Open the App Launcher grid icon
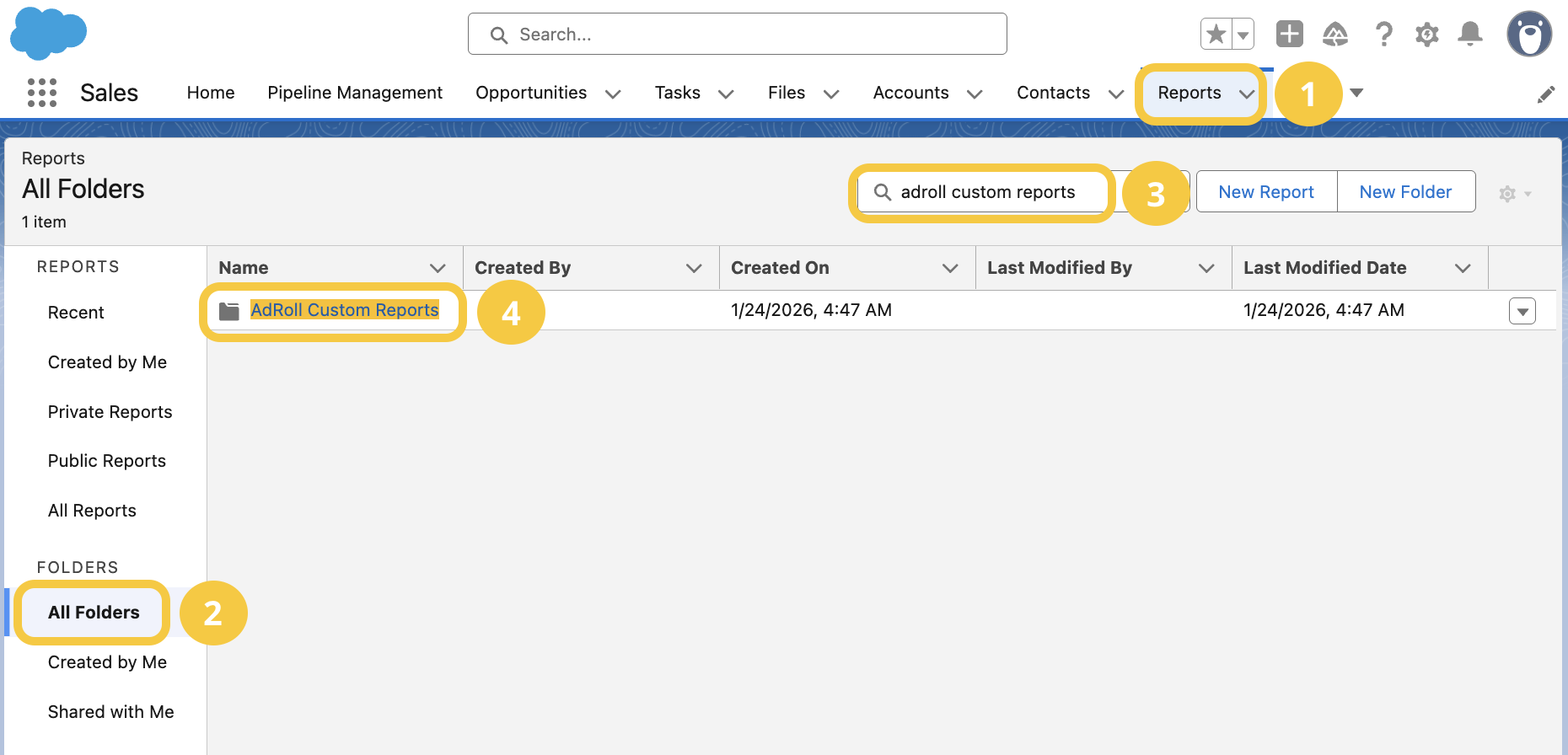 42,93
